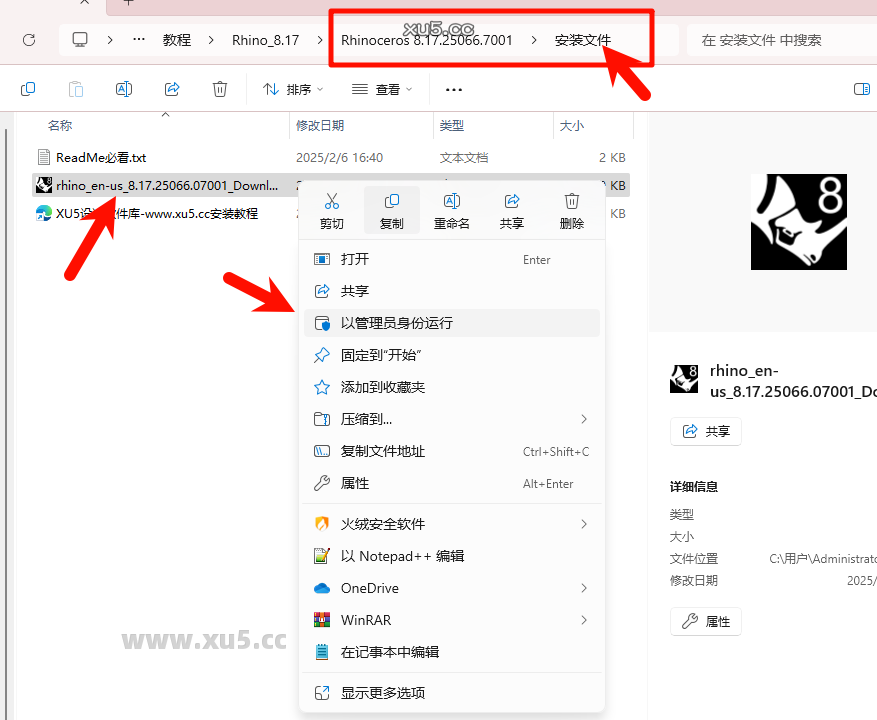The image size is (877, 720).
Task: Click the Refresh icon beside the address bar
Action: click(30, 39)
